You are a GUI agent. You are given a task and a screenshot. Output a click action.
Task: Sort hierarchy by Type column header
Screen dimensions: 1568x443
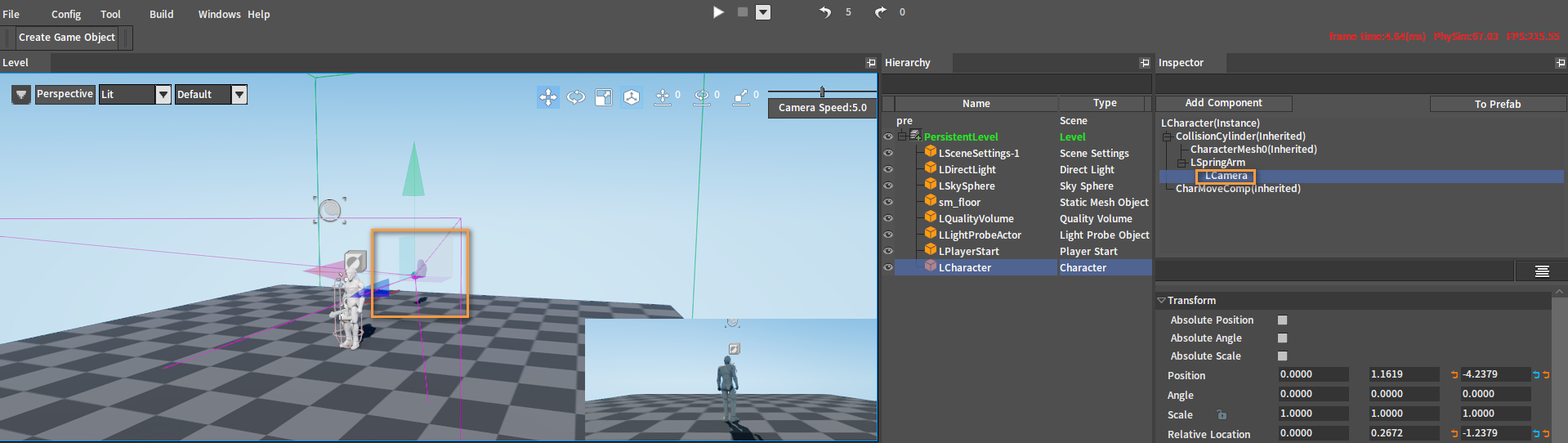[1105, 104]
